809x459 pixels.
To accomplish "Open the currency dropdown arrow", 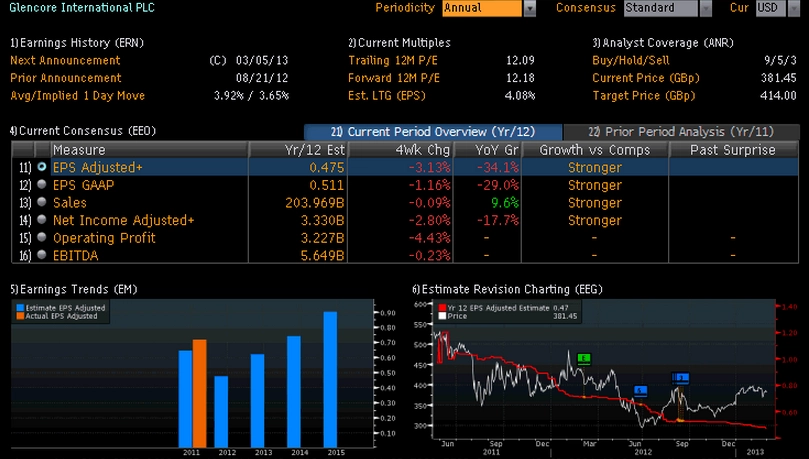I will 794,8.
